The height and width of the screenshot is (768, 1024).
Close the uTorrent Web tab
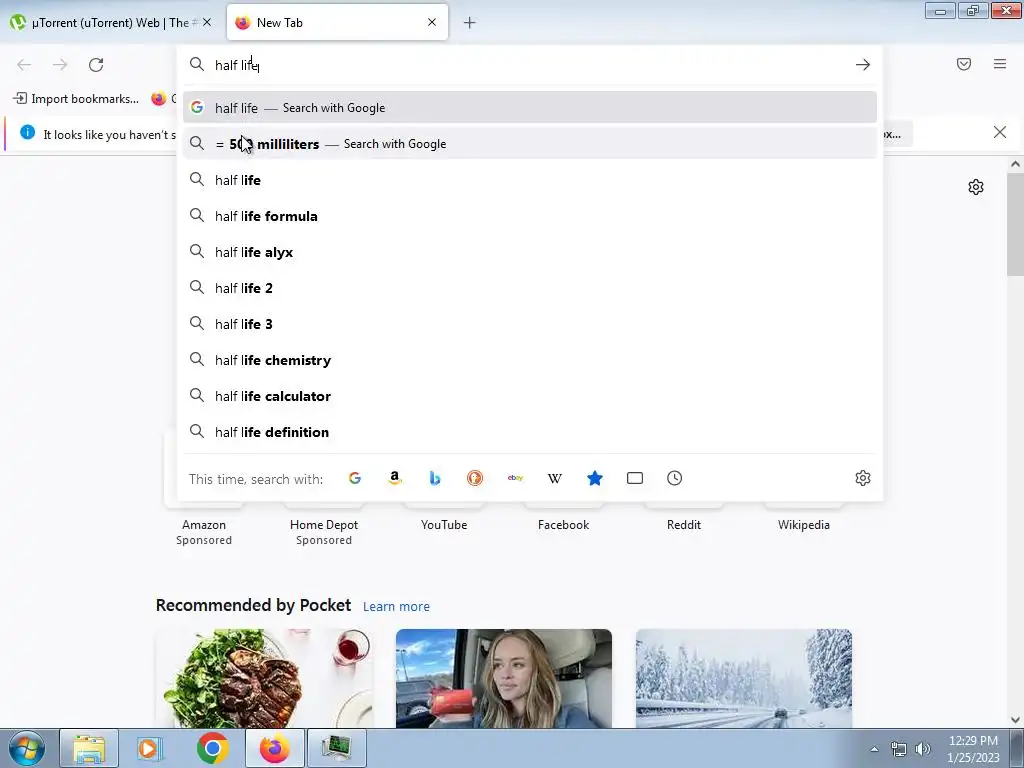[207, 22]
